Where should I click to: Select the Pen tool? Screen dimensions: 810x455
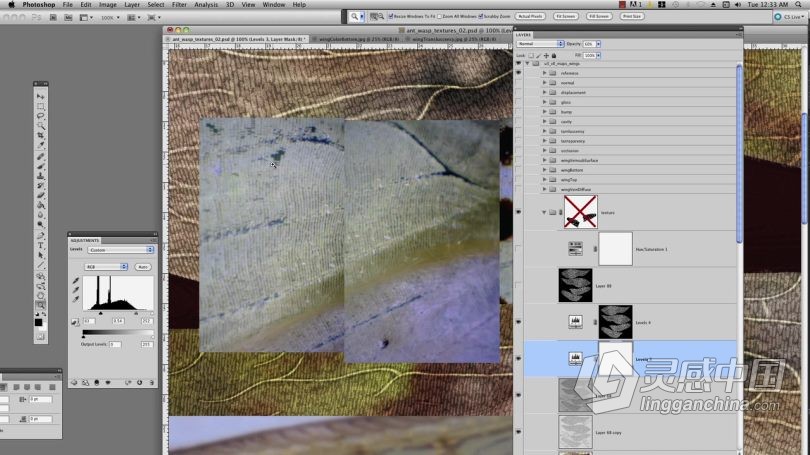40,236
